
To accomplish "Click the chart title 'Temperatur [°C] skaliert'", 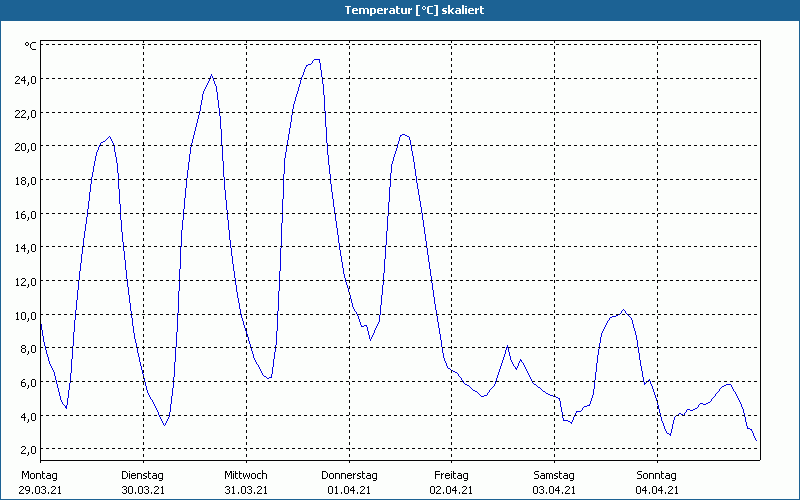I will click(414, 10).
